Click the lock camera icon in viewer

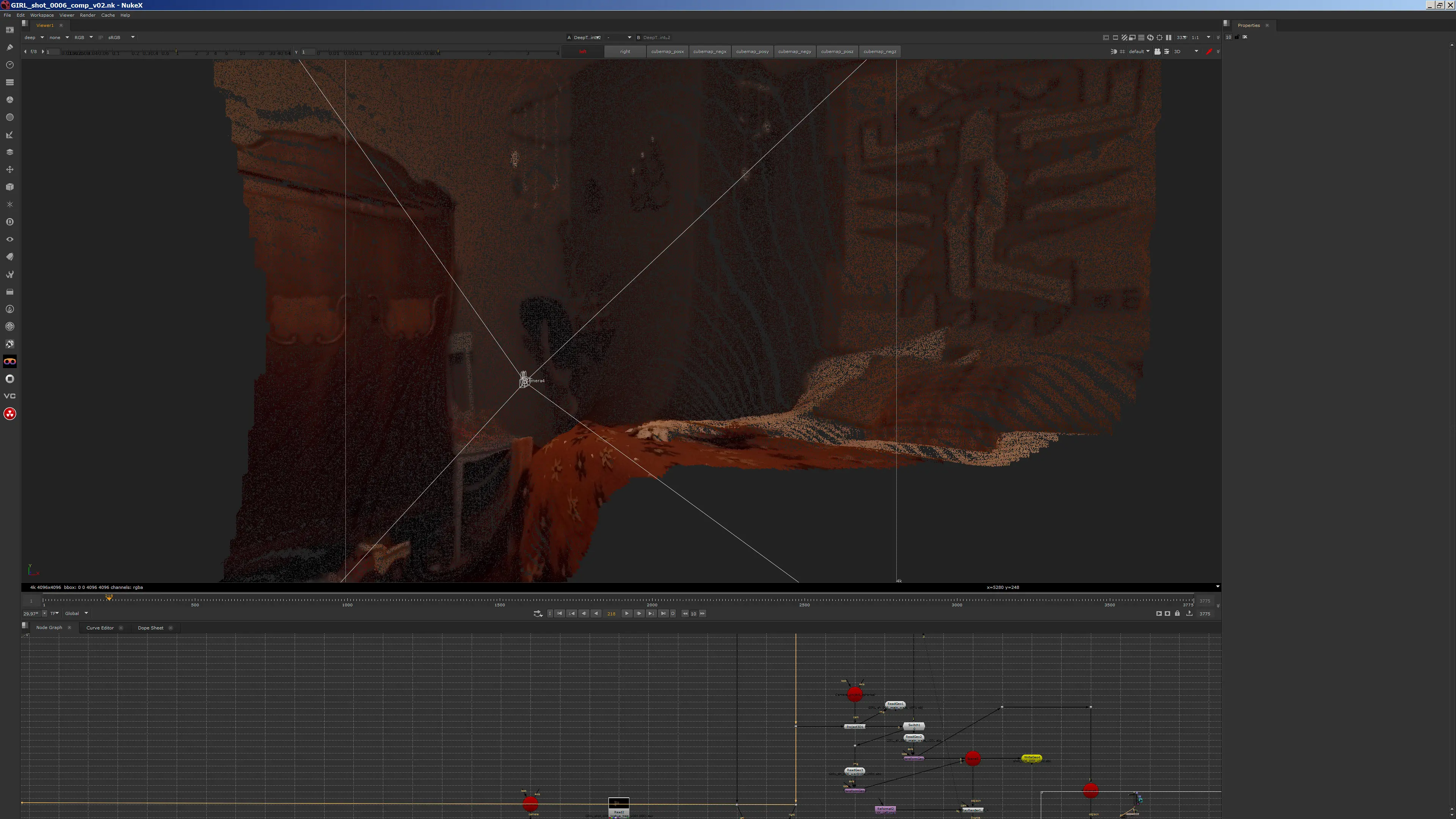1157,52
